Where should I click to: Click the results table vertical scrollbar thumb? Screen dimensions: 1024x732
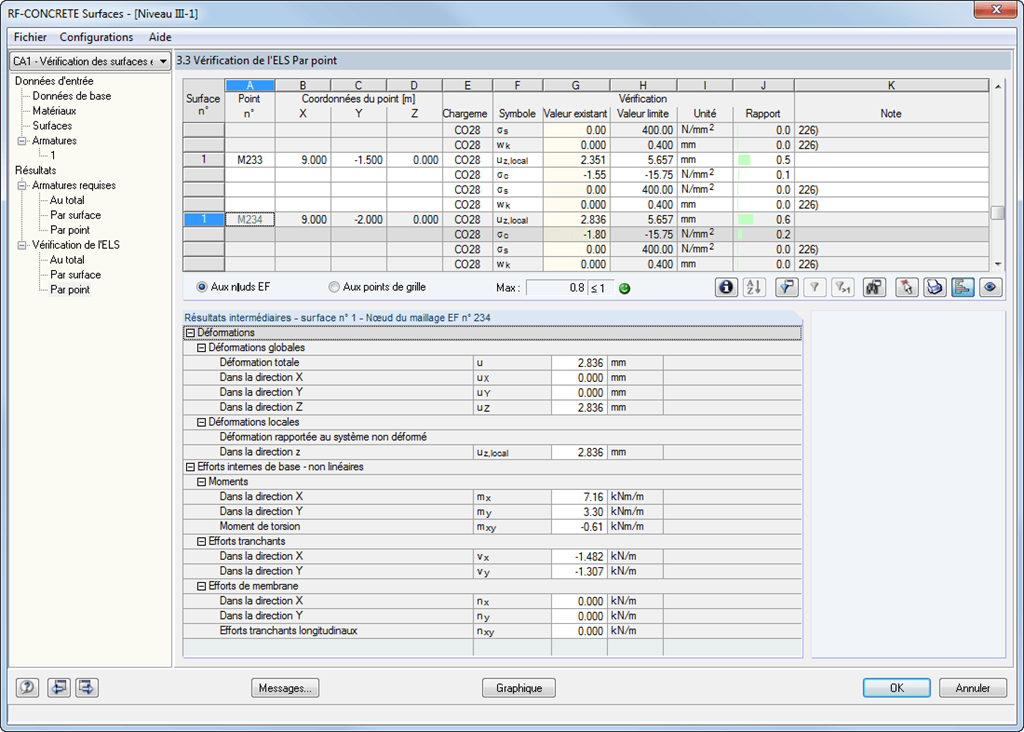(997, 213)
